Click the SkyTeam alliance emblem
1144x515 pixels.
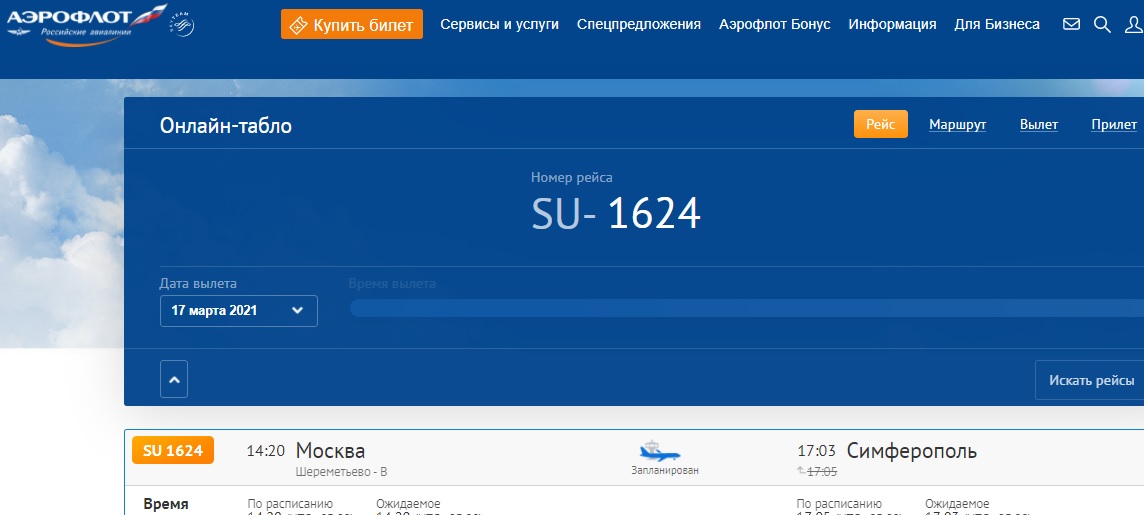(182, 24)
